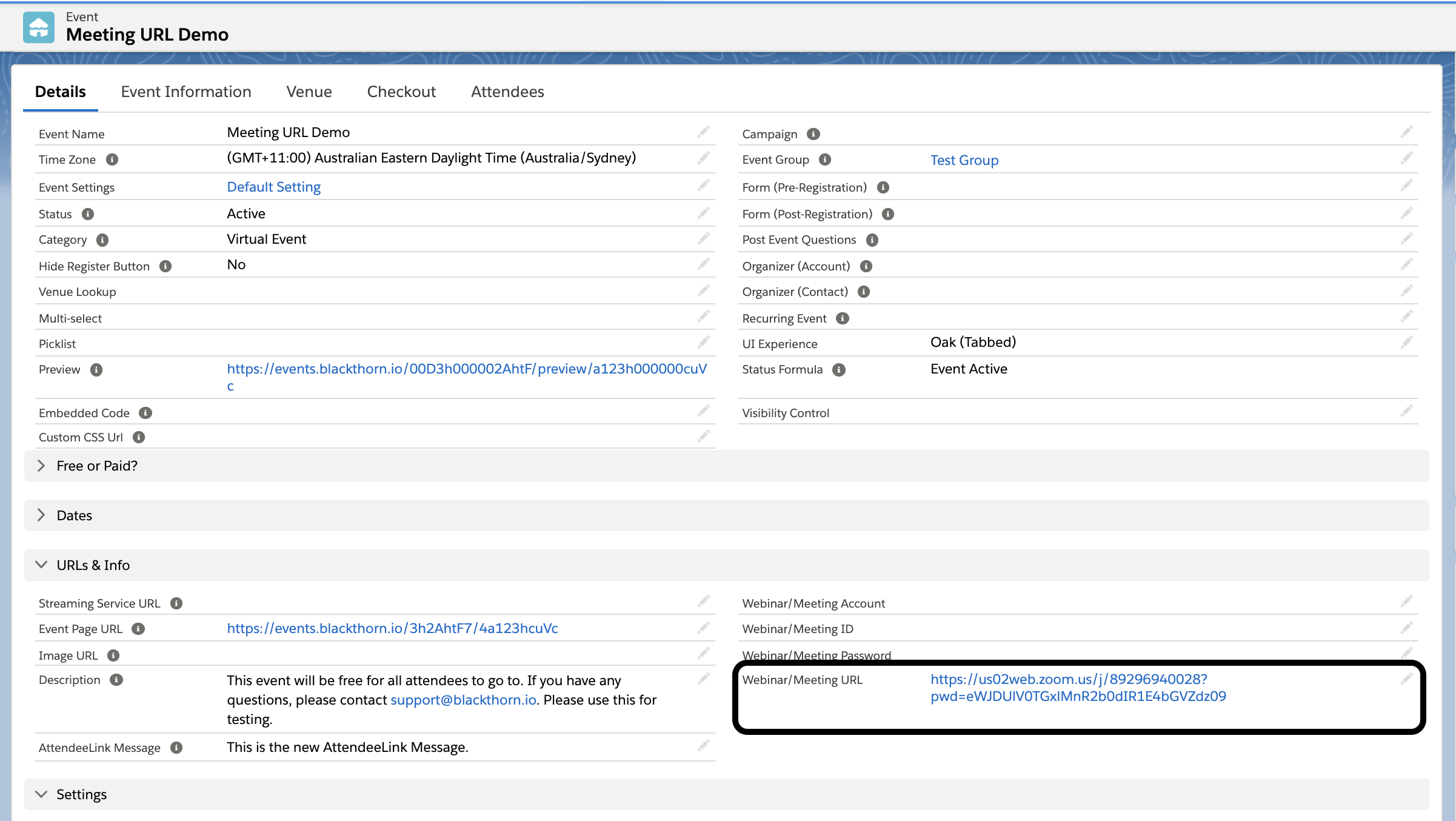Edit the Campaign field pencil icon
The height and width of the screenshot is (821, 1456).
click(1406, 132)
